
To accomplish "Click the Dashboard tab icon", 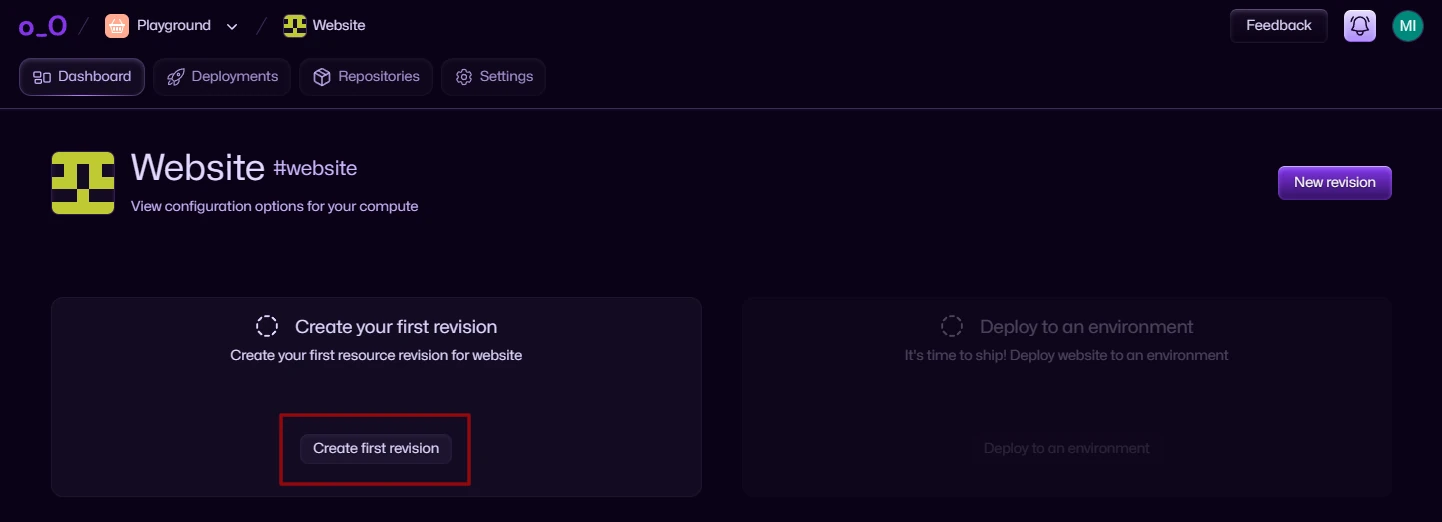I will [42, 77].
